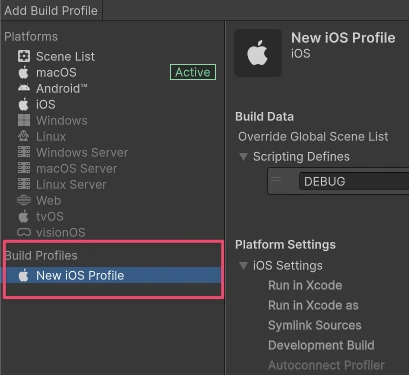Collapse the iOS Settings section

point(244,266)
